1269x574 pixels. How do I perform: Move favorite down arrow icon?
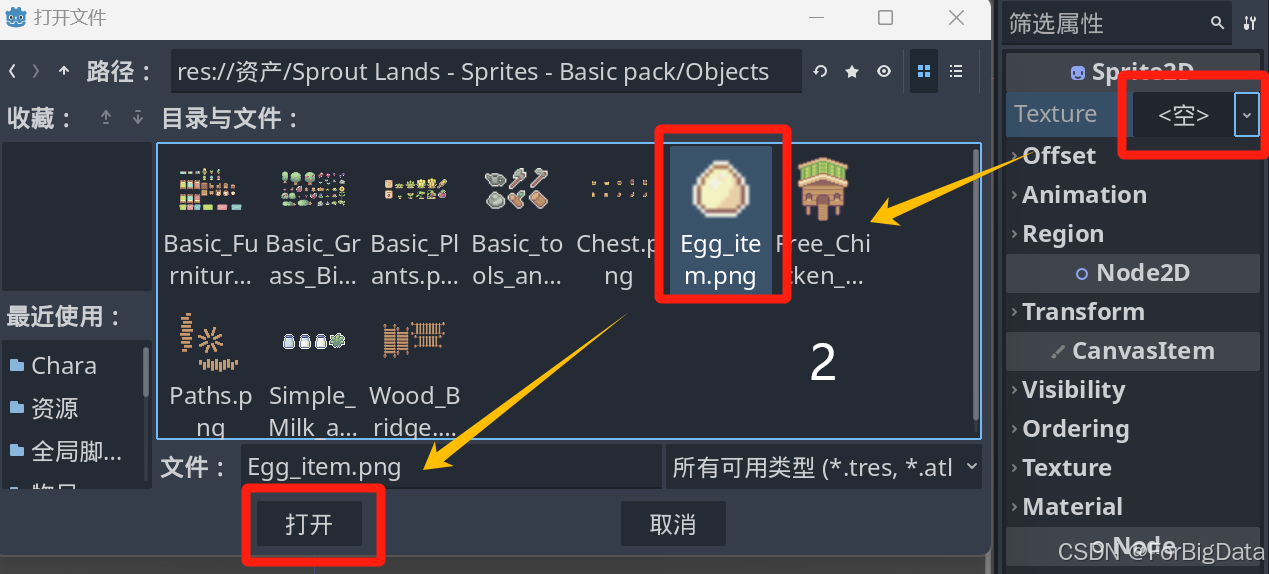click(138, 118)
